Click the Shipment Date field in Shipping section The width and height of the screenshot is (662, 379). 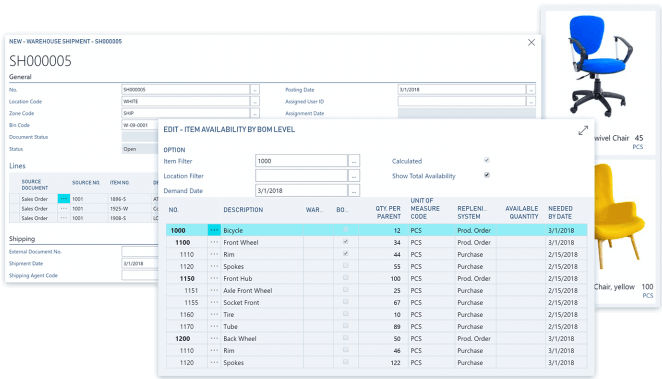[x=140, y=263]
